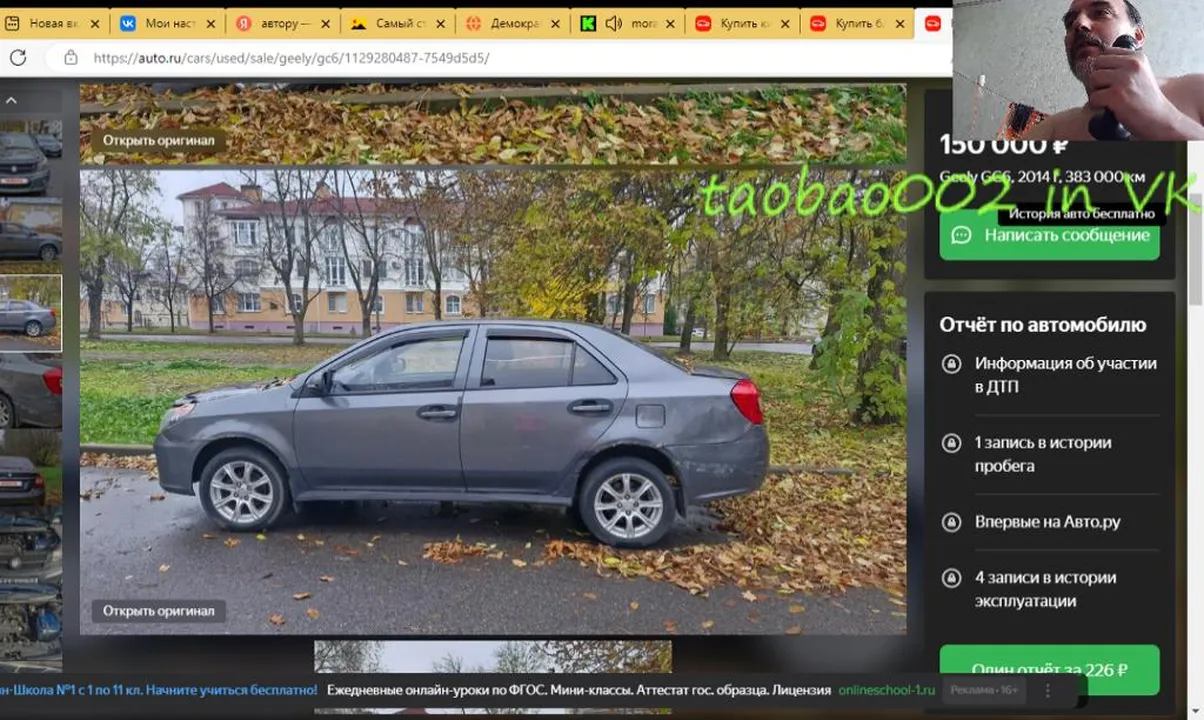Click the main gray Geely car photo

(493, 401)
